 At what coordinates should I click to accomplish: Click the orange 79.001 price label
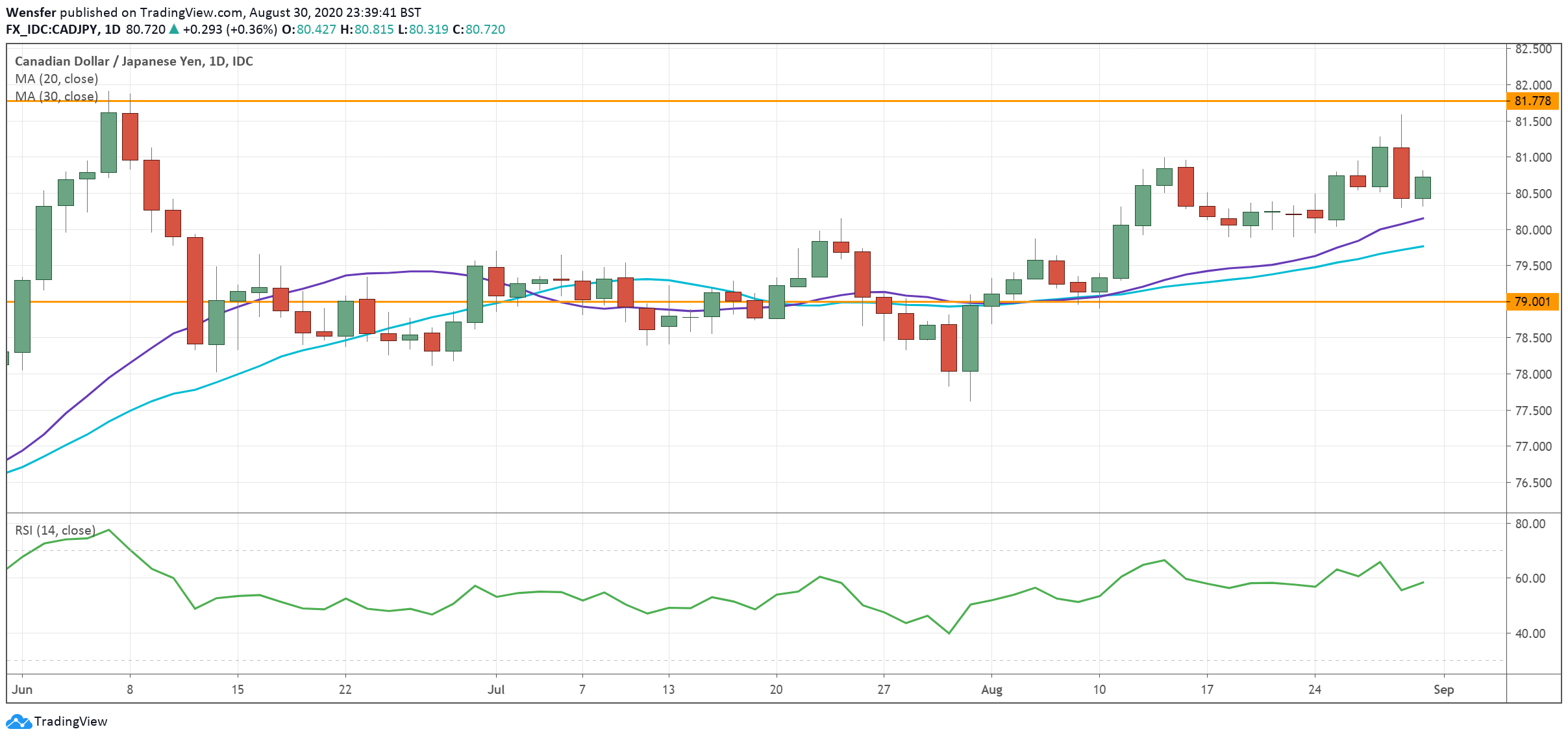pyautogui.click(x=1532, y=301)
